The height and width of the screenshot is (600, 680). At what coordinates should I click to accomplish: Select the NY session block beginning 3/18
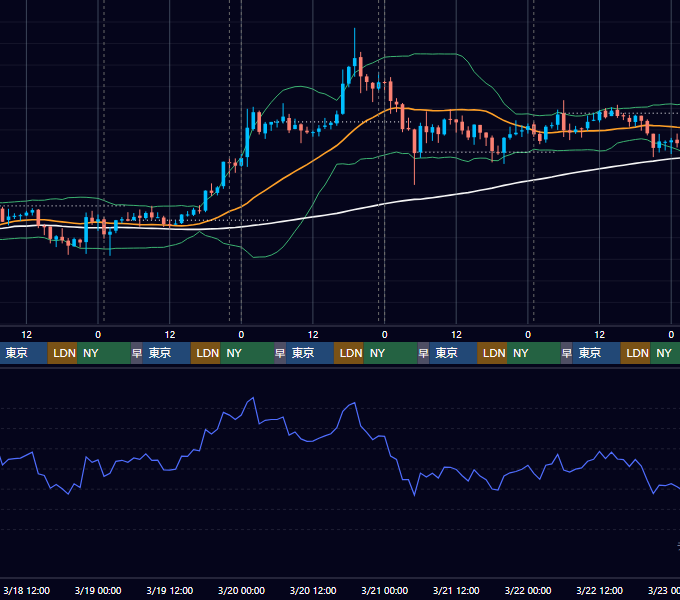tap(104, 353)
